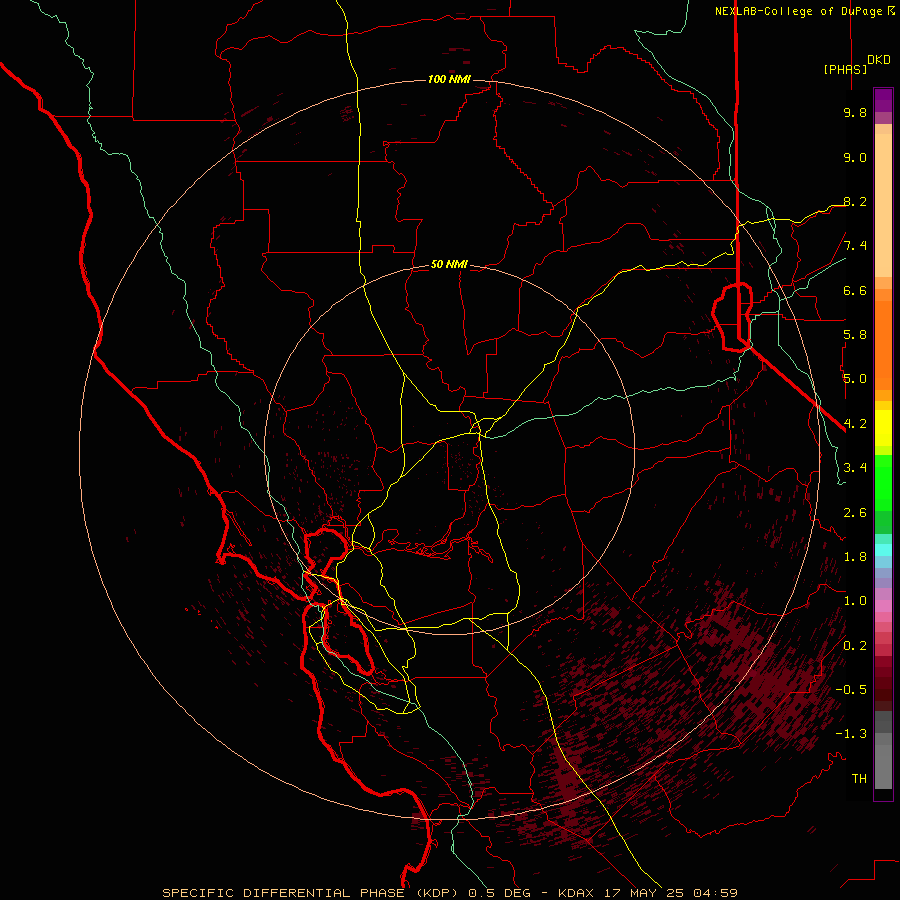This screenshot has height=900, width=900.
Task: Click the 5.8 legend value
Action: click(x=855, y=335)
